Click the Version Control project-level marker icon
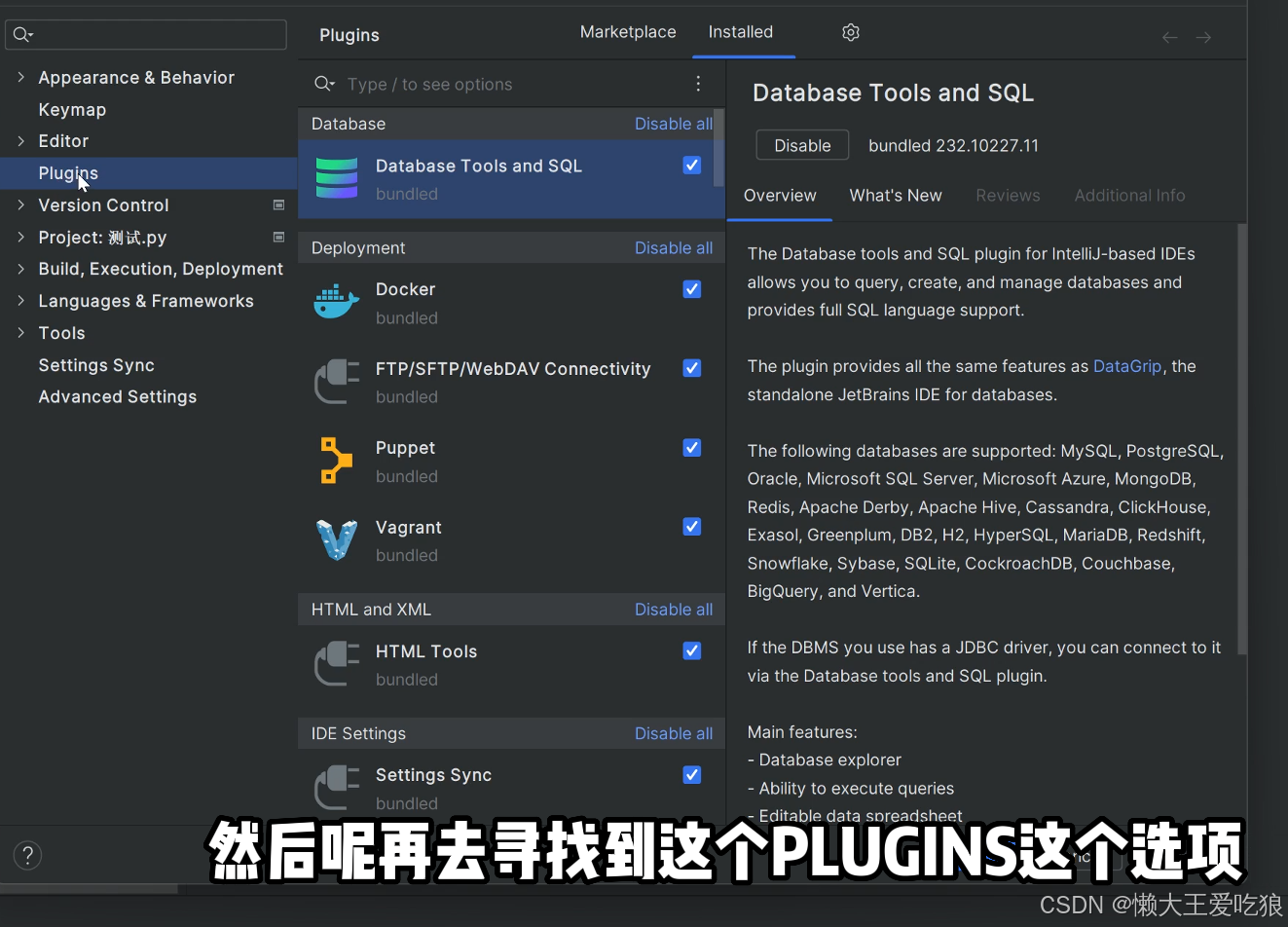This screenshot has height=927, width=1288. (x=278, y=205)
